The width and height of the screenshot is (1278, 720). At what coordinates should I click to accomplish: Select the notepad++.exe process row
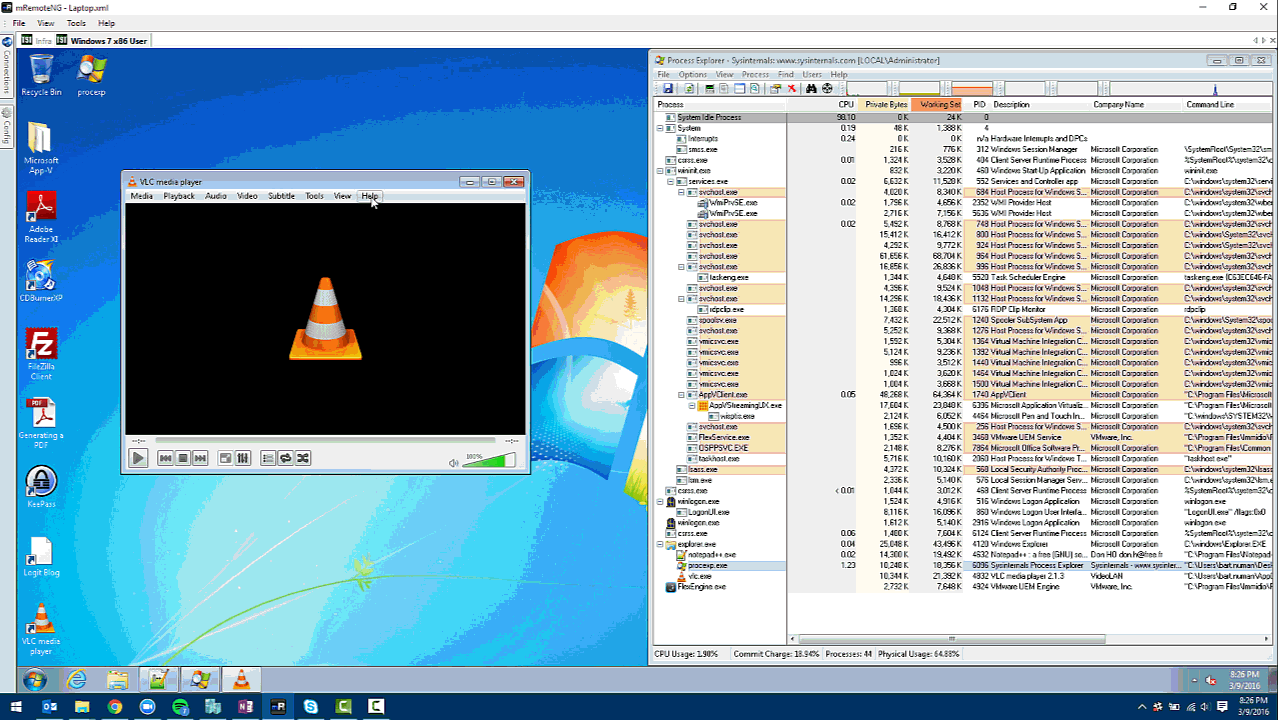pos(964,555)
